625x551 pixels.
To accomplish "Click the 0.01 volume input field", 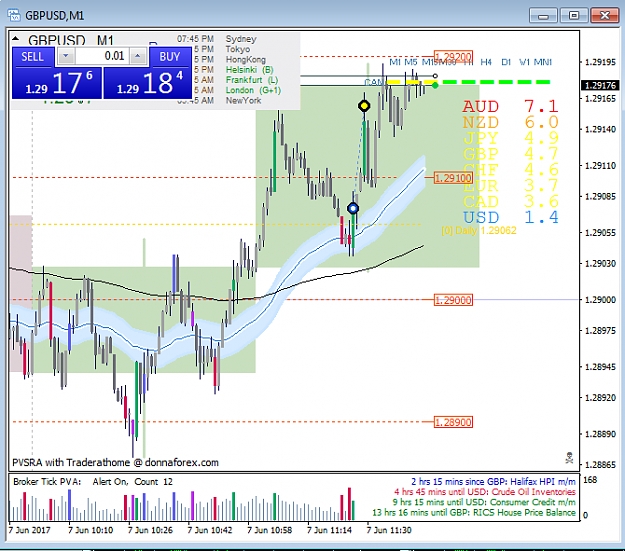I will 102,56.
